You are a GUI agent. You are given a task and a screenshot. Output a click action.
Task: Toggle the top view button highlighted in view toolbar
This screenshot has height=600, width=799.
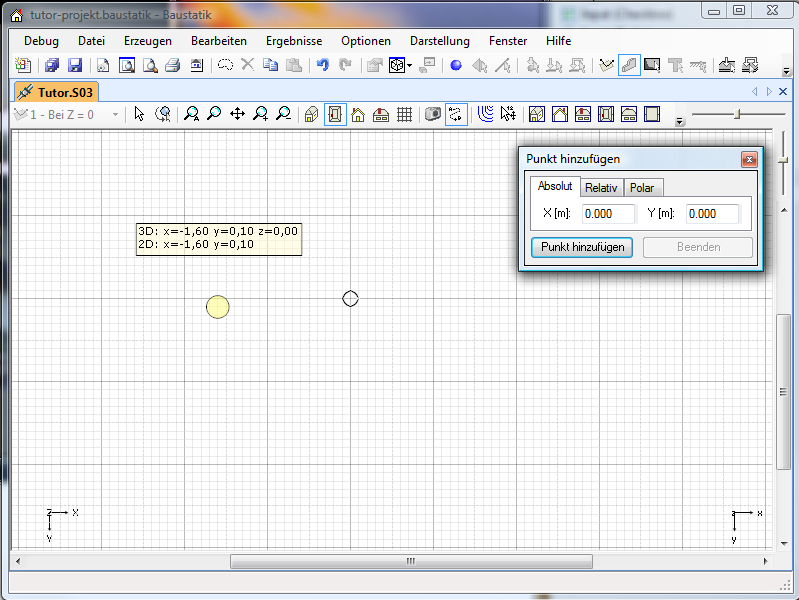[x=335, y=114]
